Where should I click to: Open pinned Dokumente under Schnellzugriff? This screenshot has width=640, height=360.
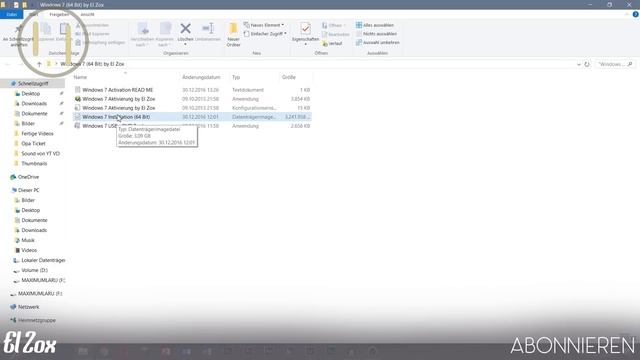[x=34, y=113]
